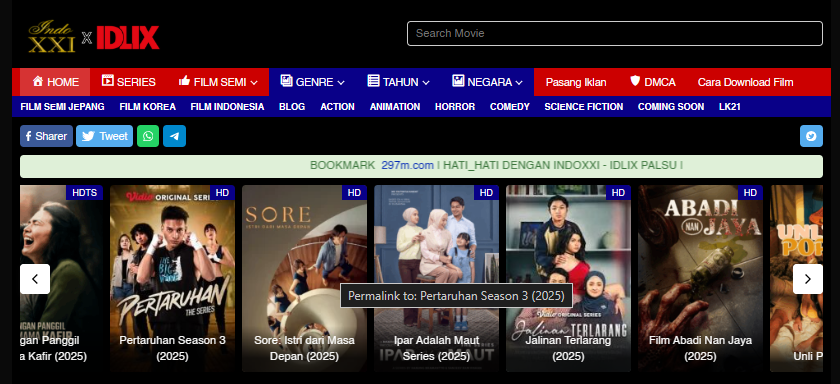Select the COMEDY genre link

click(509, 107)
